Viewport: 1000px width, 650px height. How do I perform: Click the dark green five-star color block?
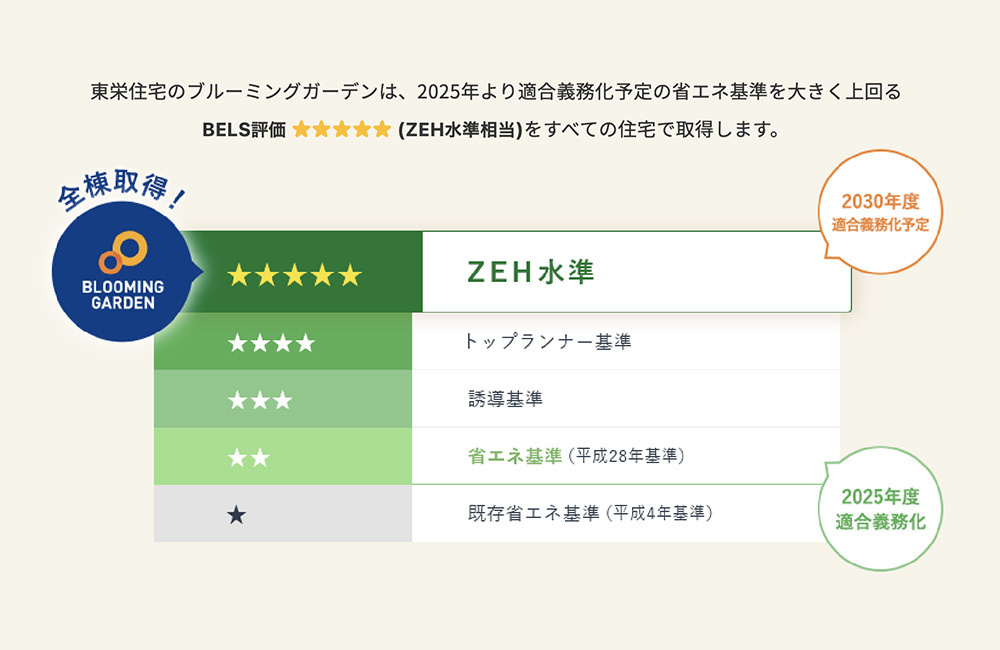(x=380, y=272)
